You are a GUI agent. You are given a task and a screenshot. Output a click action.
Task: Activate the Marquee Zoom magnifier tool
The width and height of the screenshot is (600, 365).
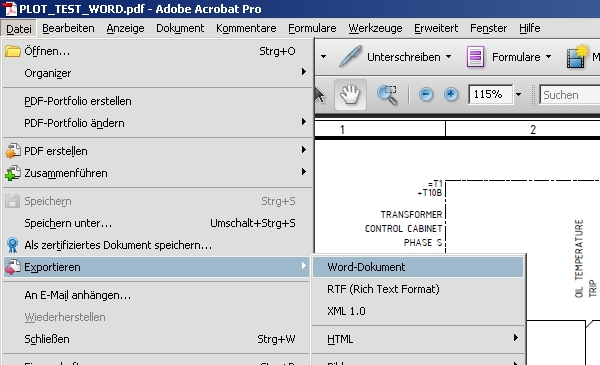point(387,95)
